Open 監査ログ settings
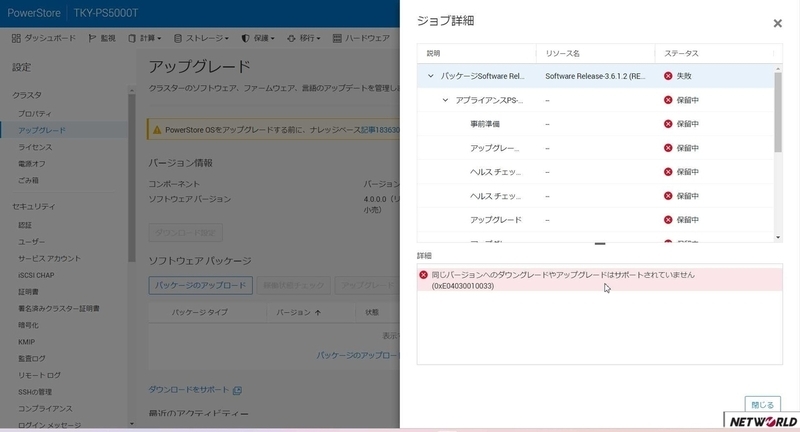The image size is (800, 432). point(32,359)
